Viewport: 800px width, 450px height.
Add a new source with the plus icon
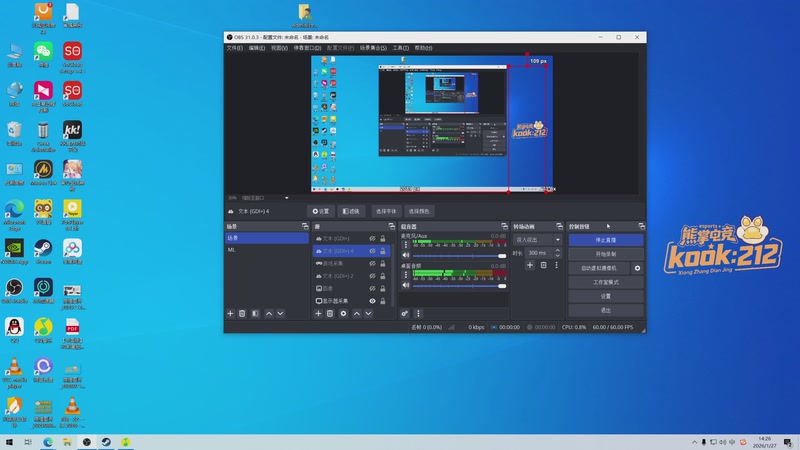318,313
